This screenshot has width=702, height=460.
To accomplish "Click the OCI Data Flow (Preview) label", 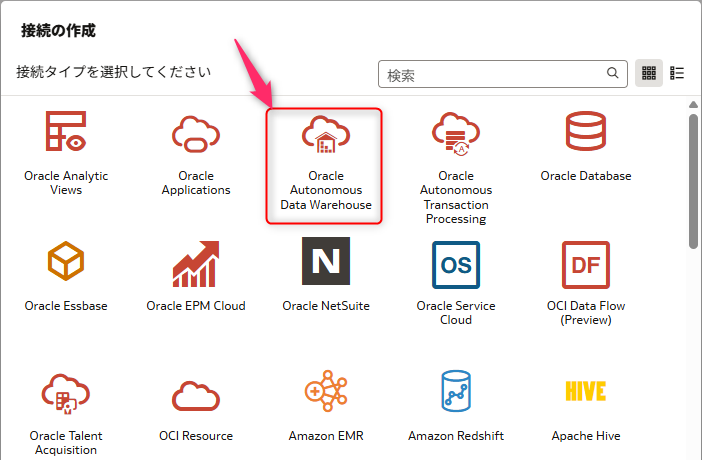I will point(586,313).
